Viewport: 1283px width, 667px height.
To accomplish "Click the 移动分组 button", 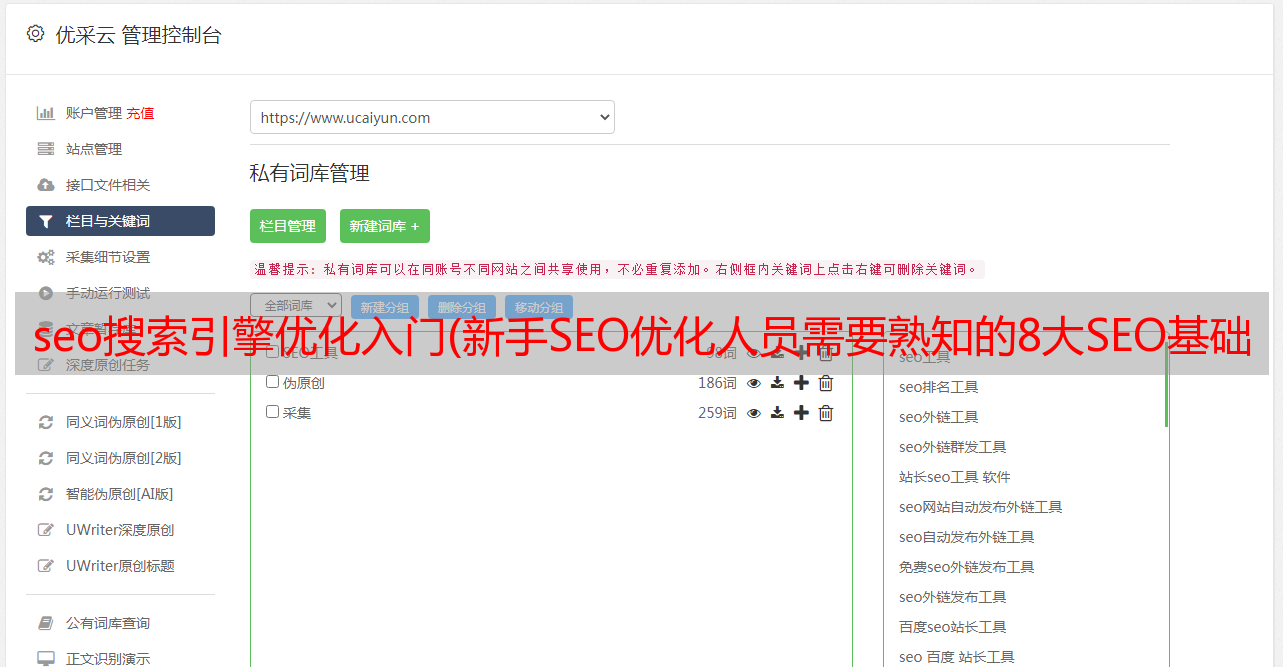I will tap(539, 307).
